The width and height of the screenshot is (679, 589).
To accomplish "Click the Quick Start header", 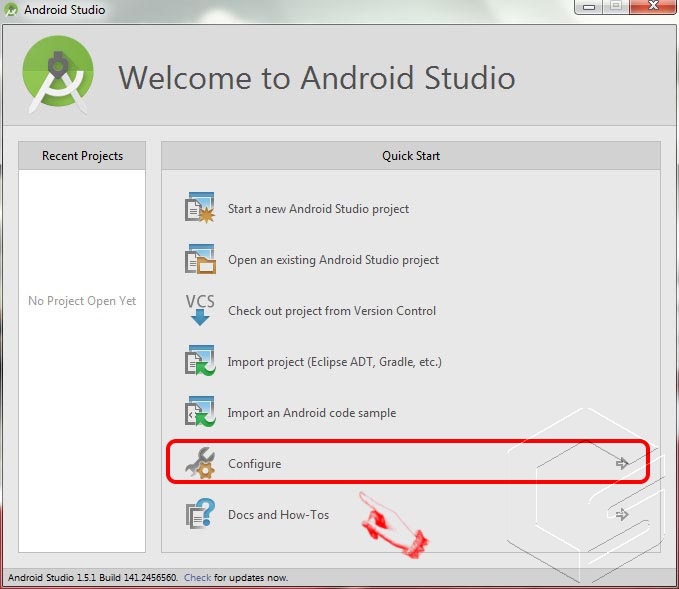I will point(411,156).
